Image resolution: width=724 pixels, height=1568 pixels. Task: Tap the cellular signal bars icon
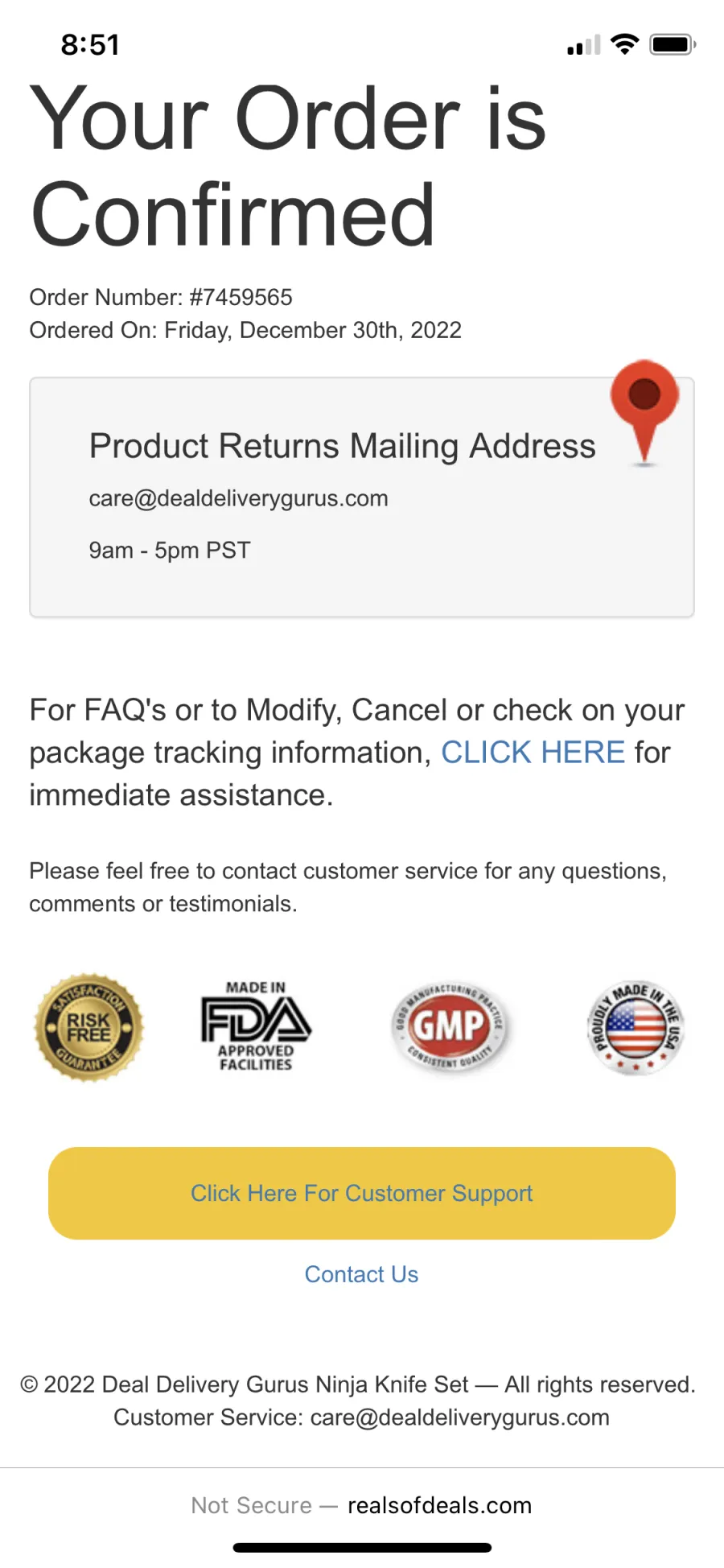pos(583,45)
